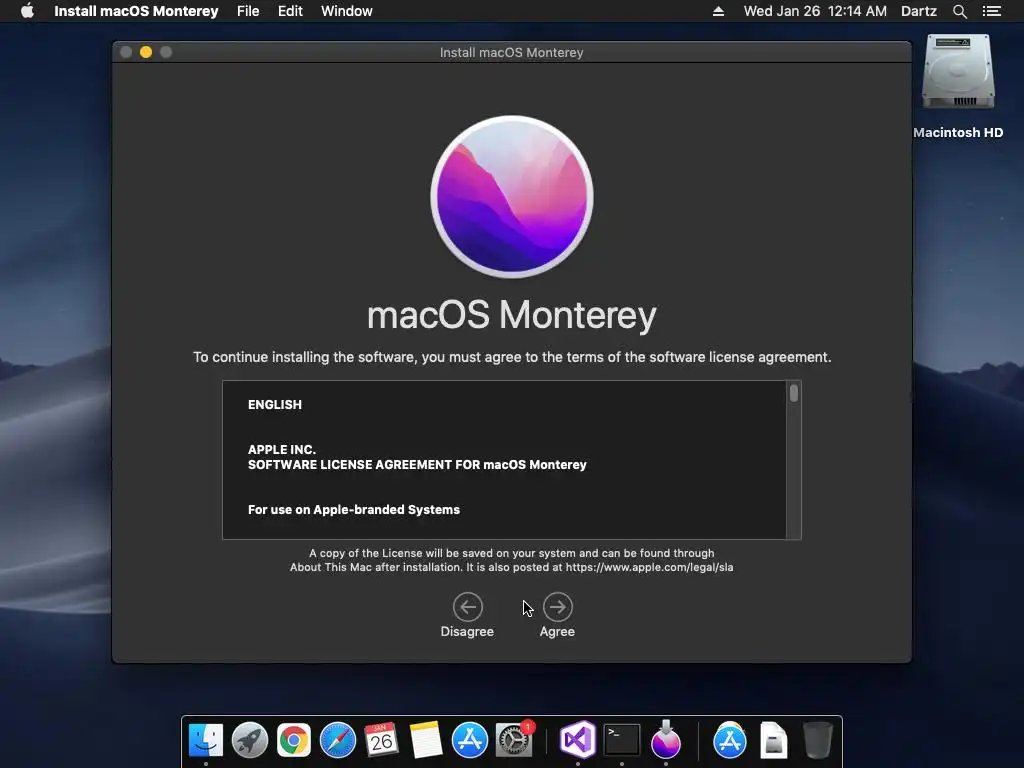
Task: Open Notes in the Dock
Action: tap(425, 740)
